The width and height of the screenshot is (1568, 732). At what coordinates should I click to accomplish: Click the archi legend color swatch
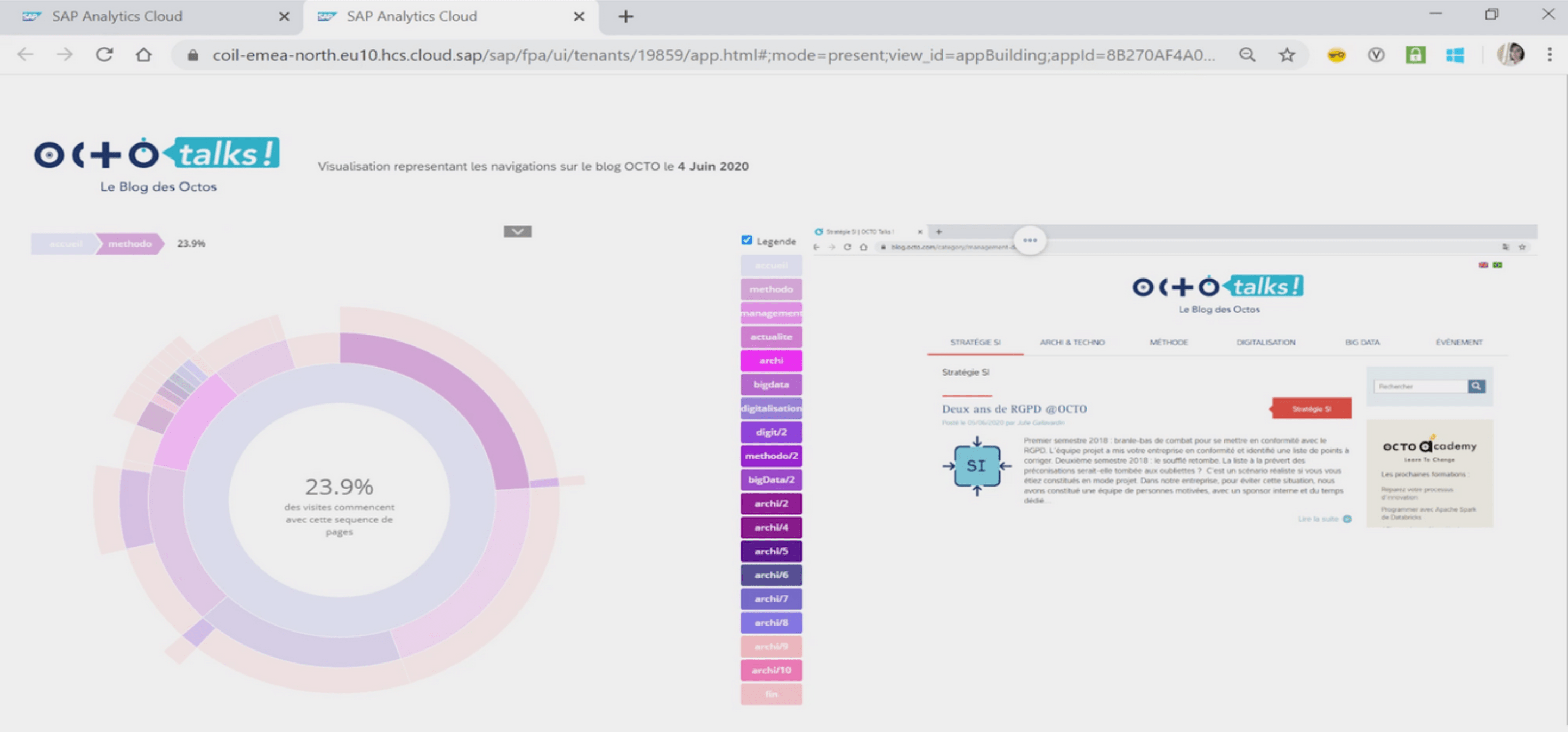(770, 360)
